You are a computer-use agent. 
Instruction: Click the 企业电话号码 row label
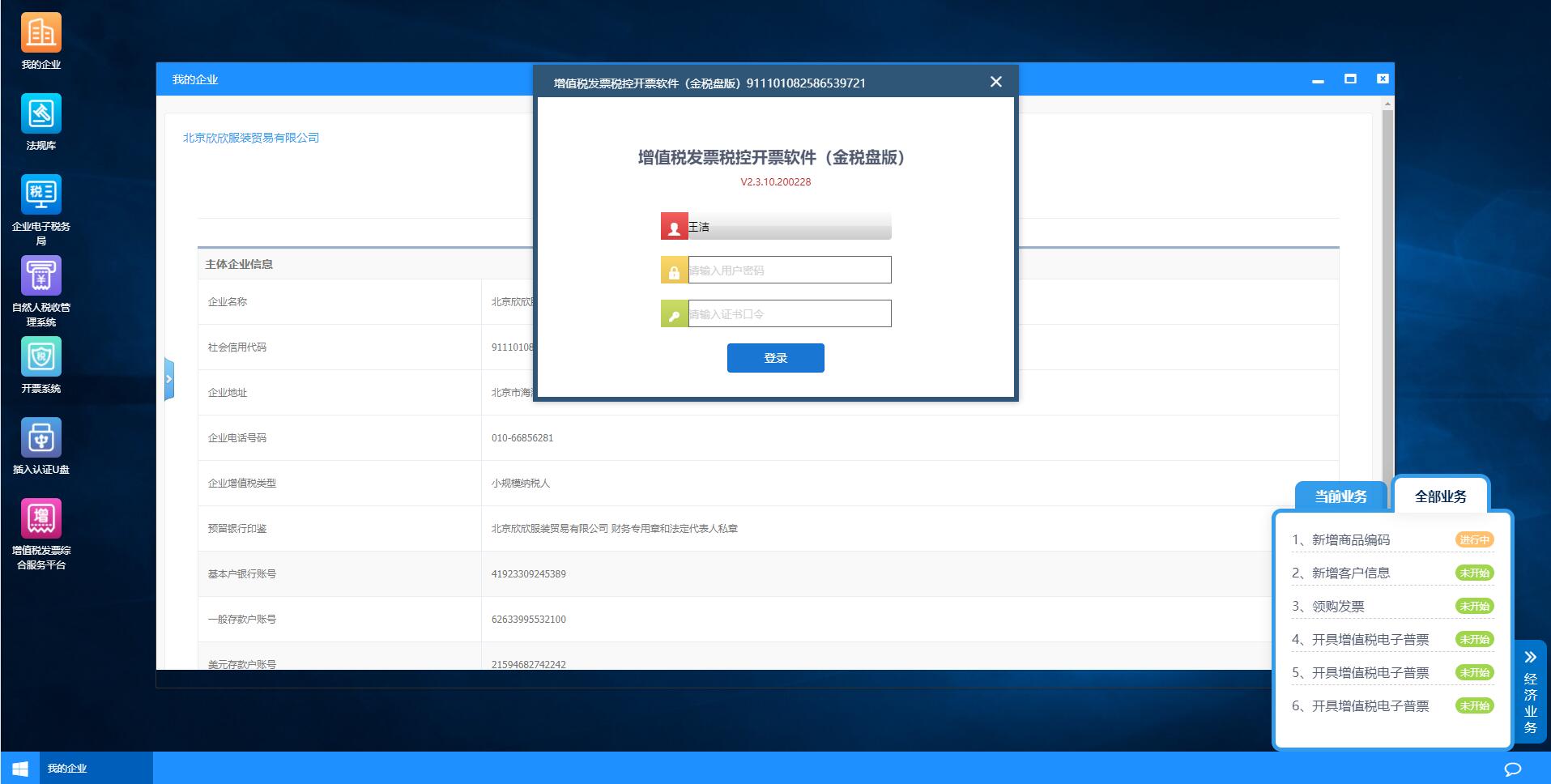(x=236, y=437)
